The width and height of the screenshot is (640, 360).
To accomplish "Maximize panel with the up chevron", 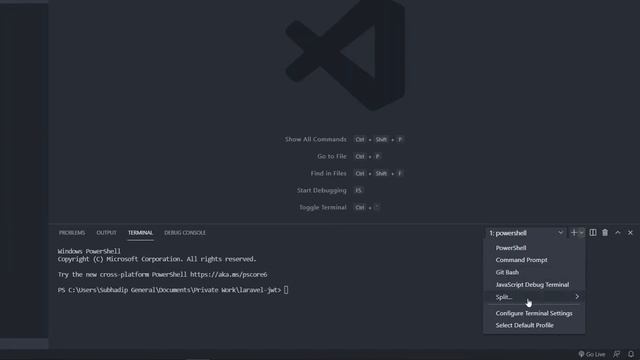I will 618,233.
